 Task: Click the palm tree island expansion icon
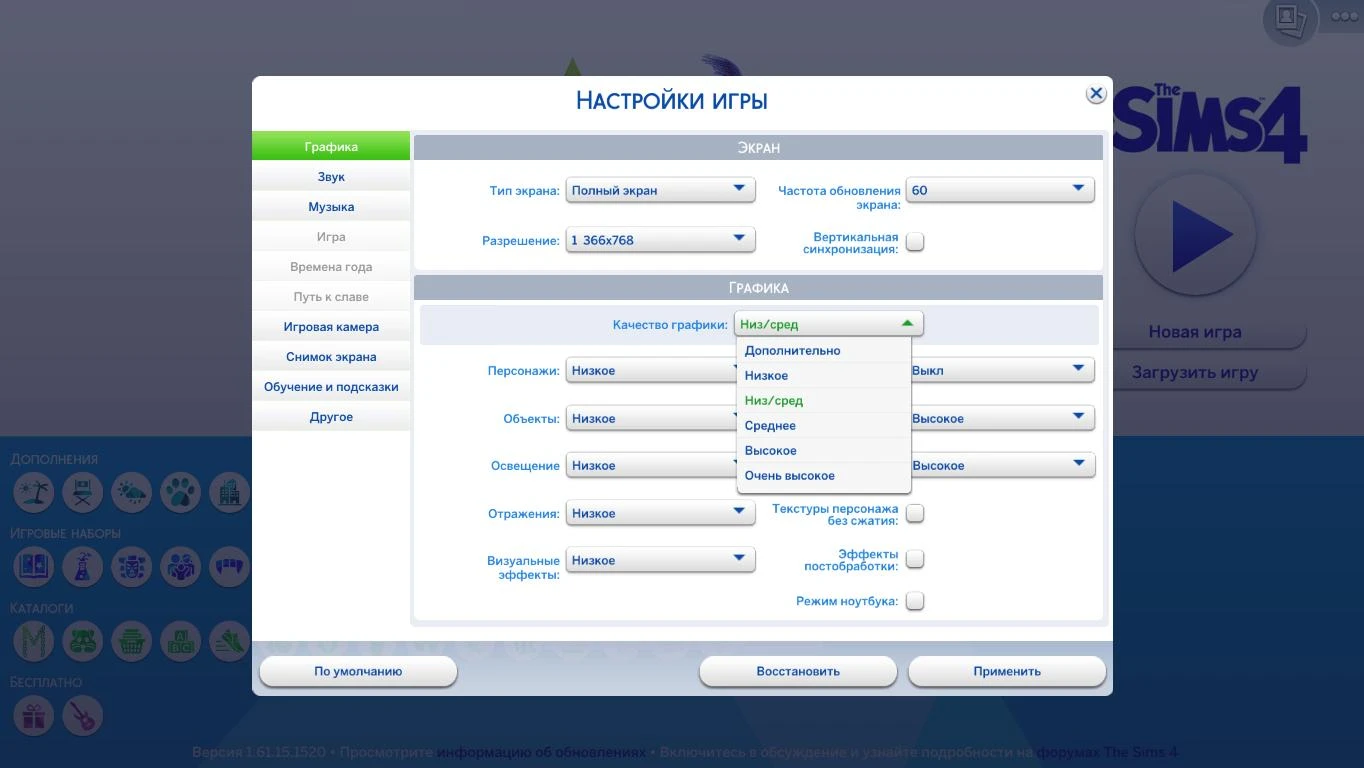[x=32, y=492]
